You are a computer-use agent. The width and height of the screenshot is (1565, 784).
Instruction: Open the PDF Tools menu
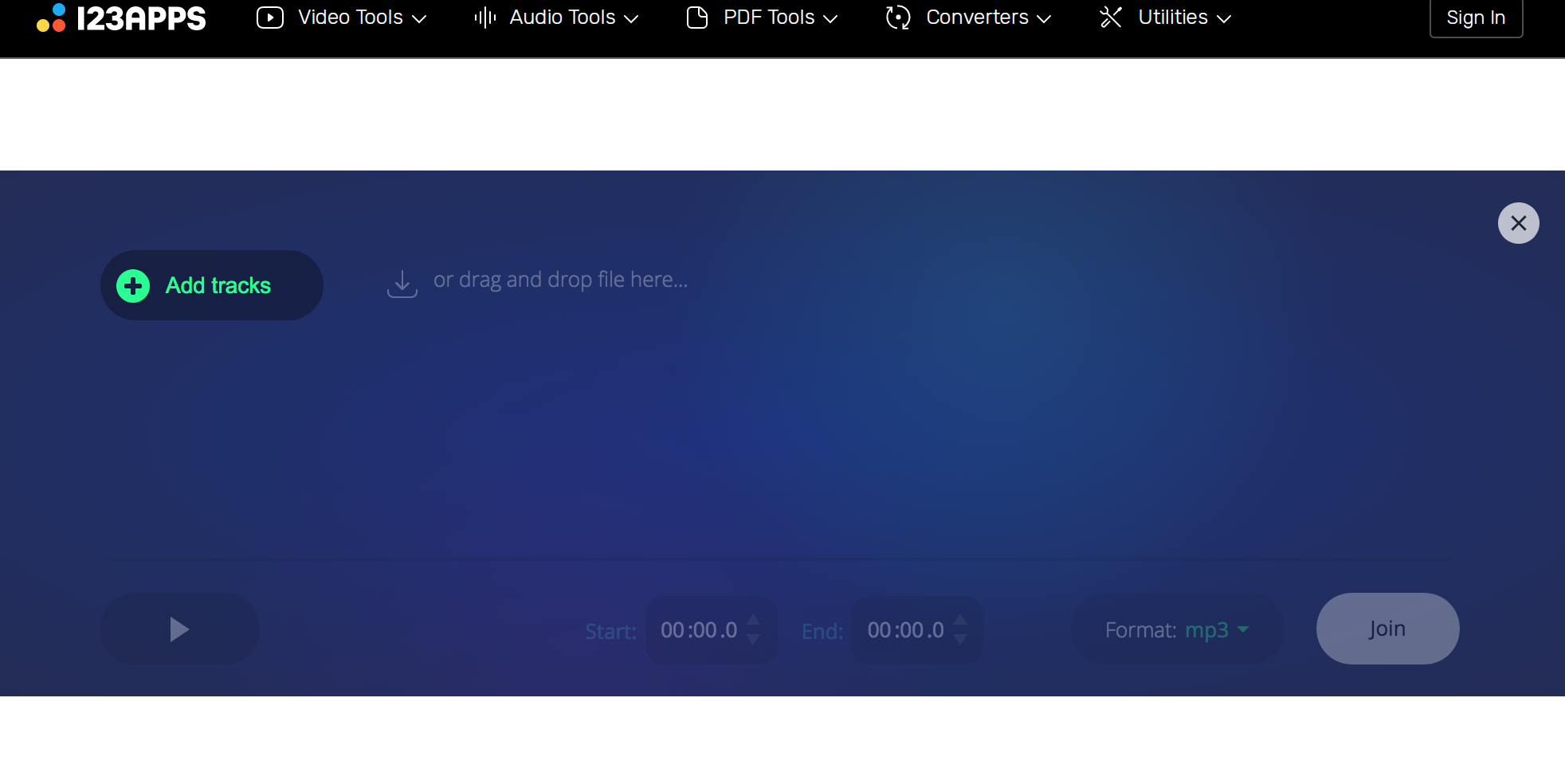click(768, 18)
